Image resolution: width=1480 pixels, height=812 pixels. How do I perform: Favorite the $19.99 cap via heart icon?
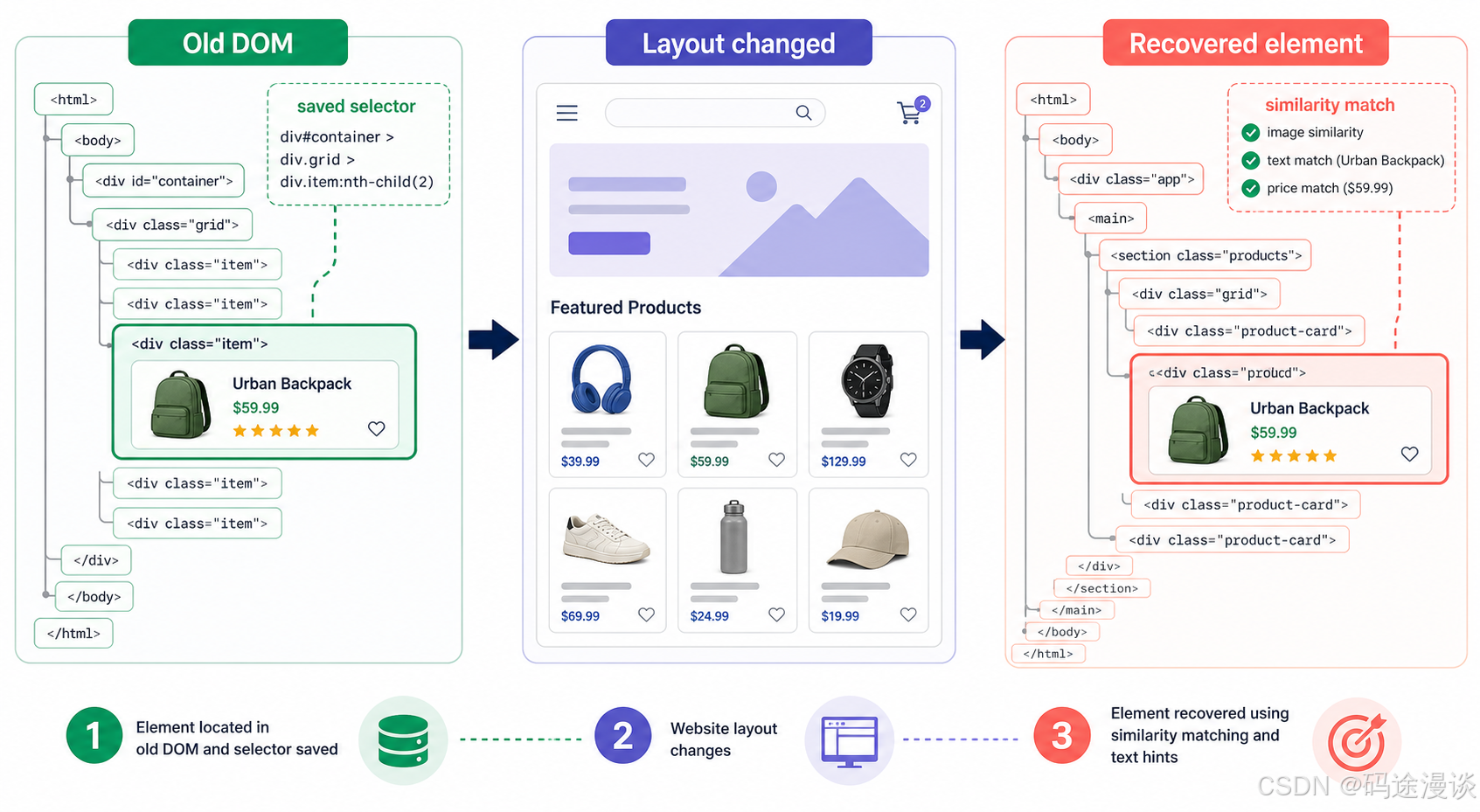(908, 614)
